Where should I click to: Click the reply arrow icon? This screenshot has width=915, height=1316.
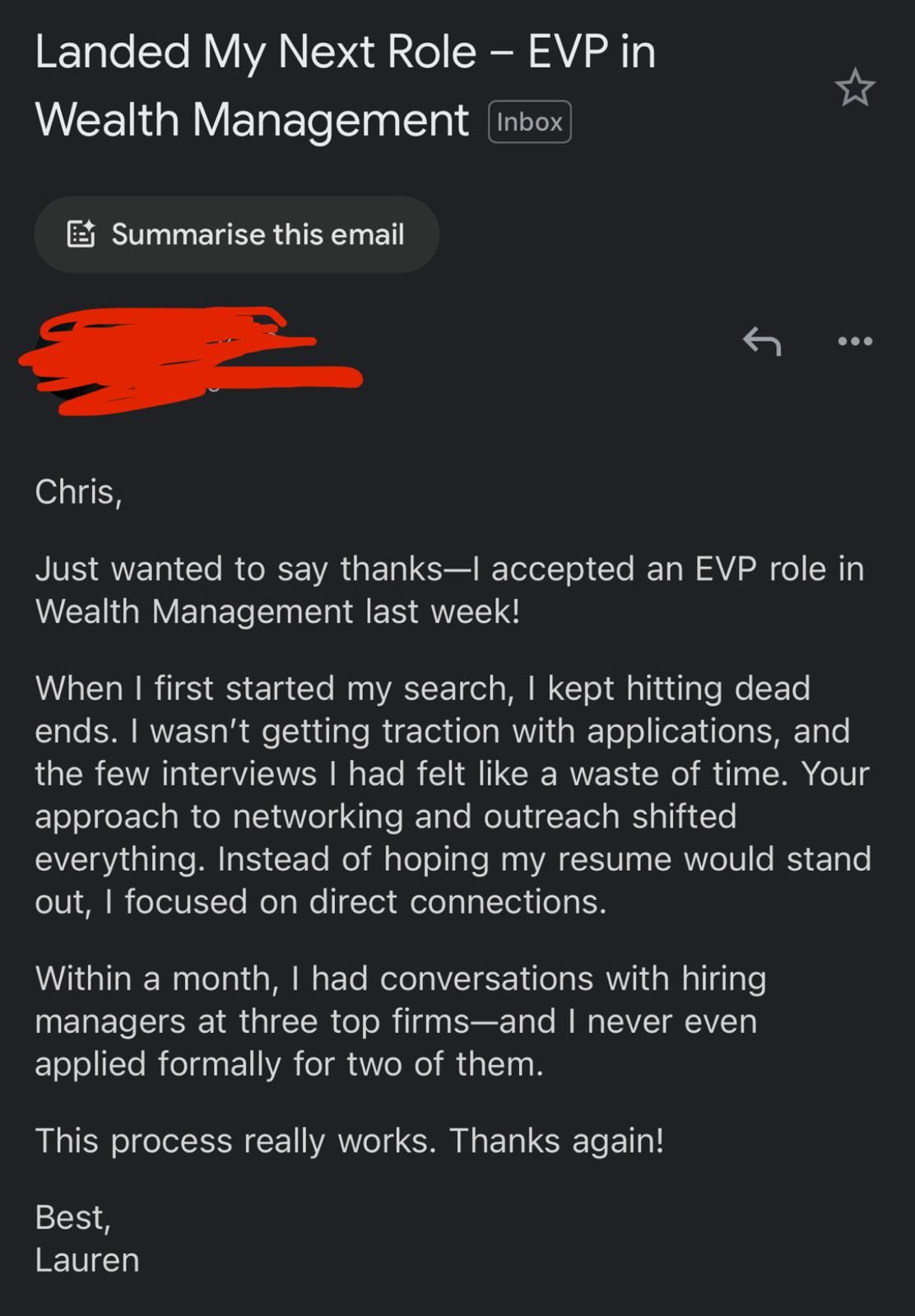click(762, 341)
